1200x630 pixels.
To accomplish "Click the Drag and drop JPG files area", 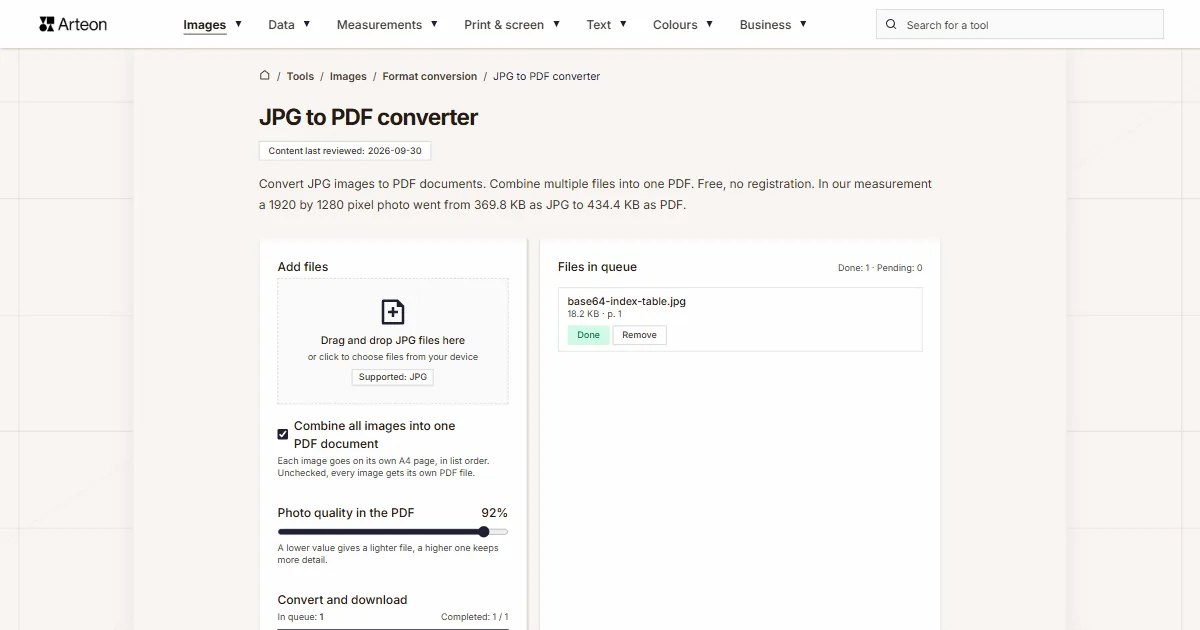I will tap(393, 341).
